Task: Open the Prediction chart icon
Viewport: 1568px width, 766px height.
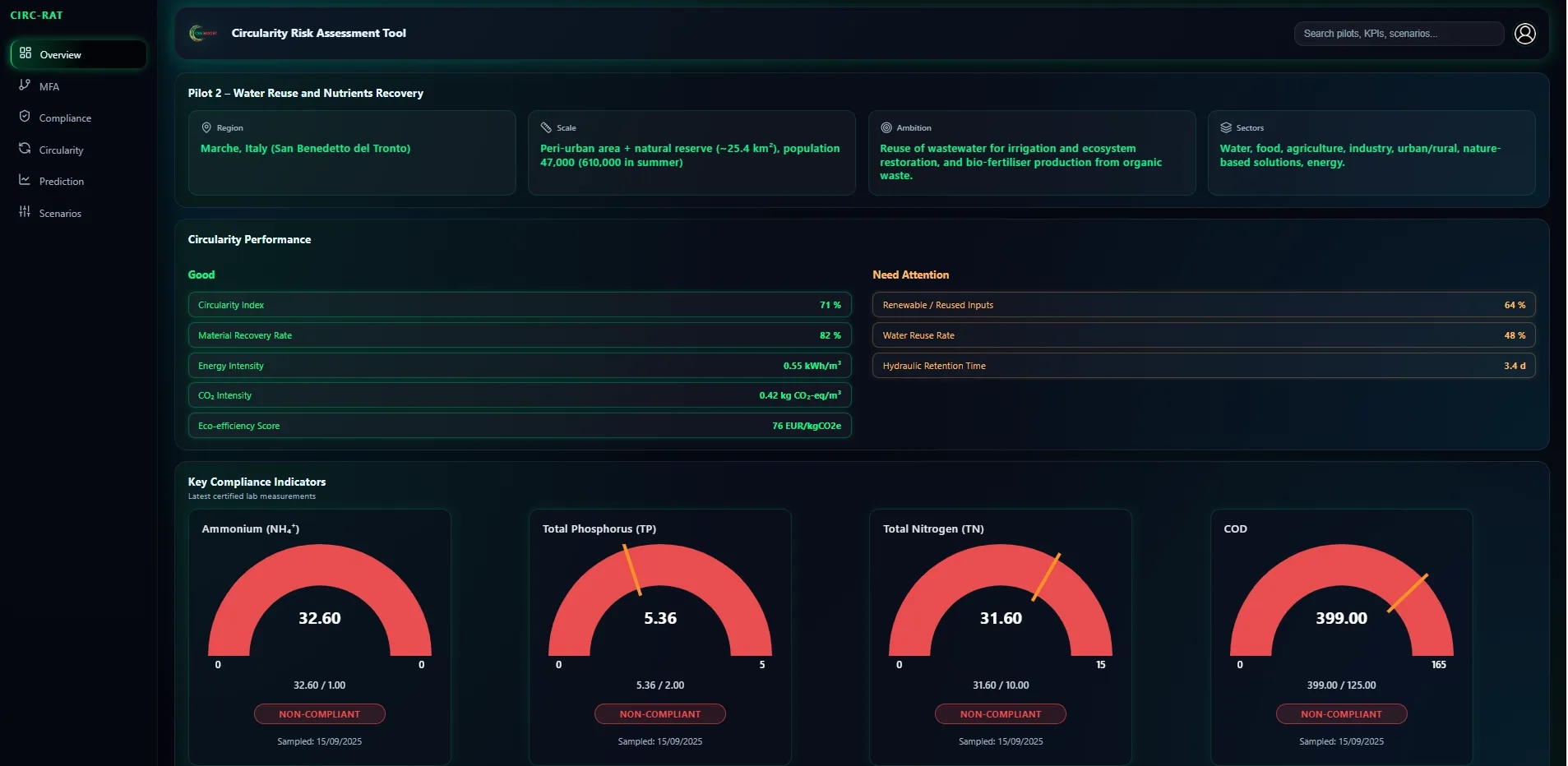Action: (25, 181)
